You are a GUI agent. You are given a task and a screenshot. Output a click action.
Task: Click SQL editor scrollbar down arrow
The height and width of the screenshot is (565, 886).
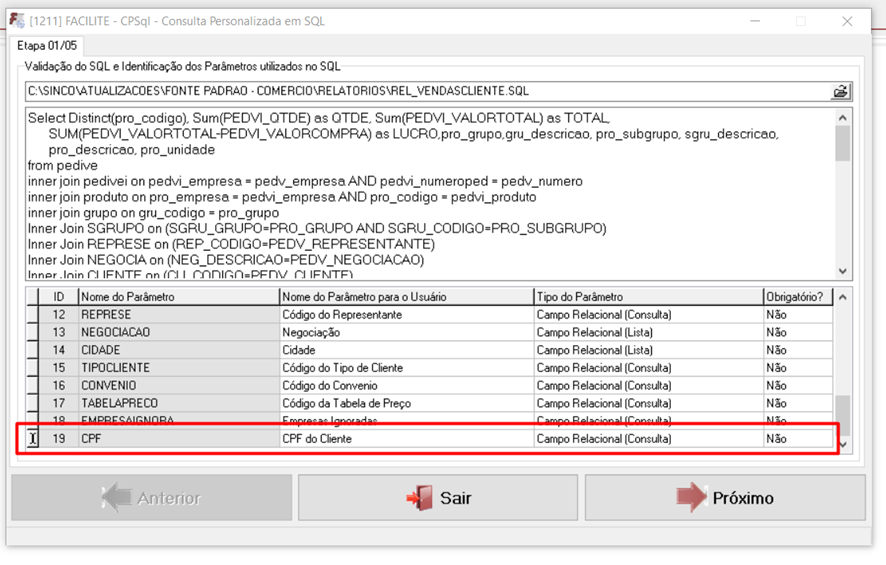tap(842, 271)
